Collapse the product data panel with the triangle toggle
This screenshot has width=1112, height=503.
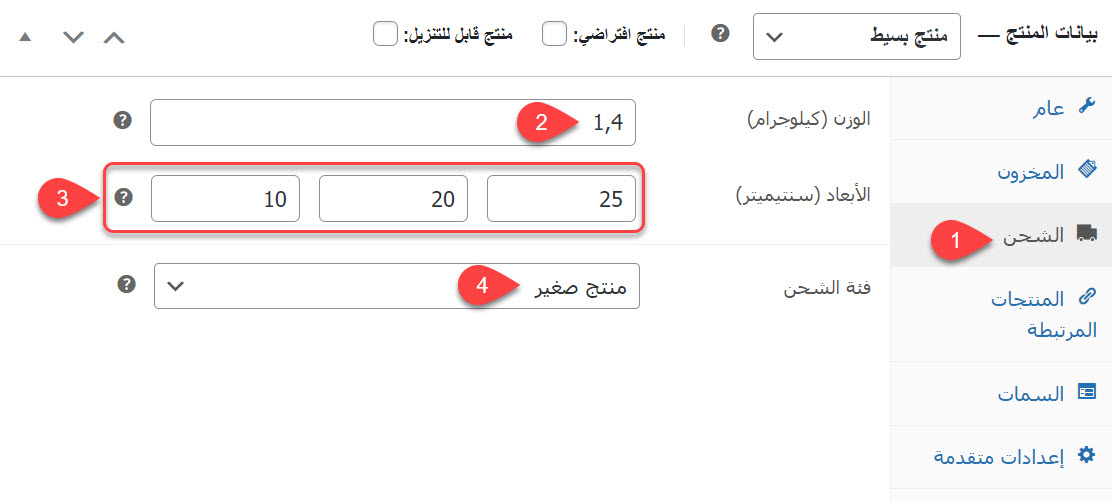[x=25, y=37]
